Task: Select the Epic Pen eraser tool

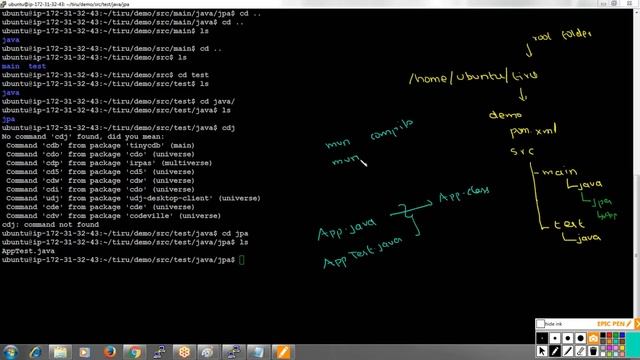Action: (x=580, y=351)
